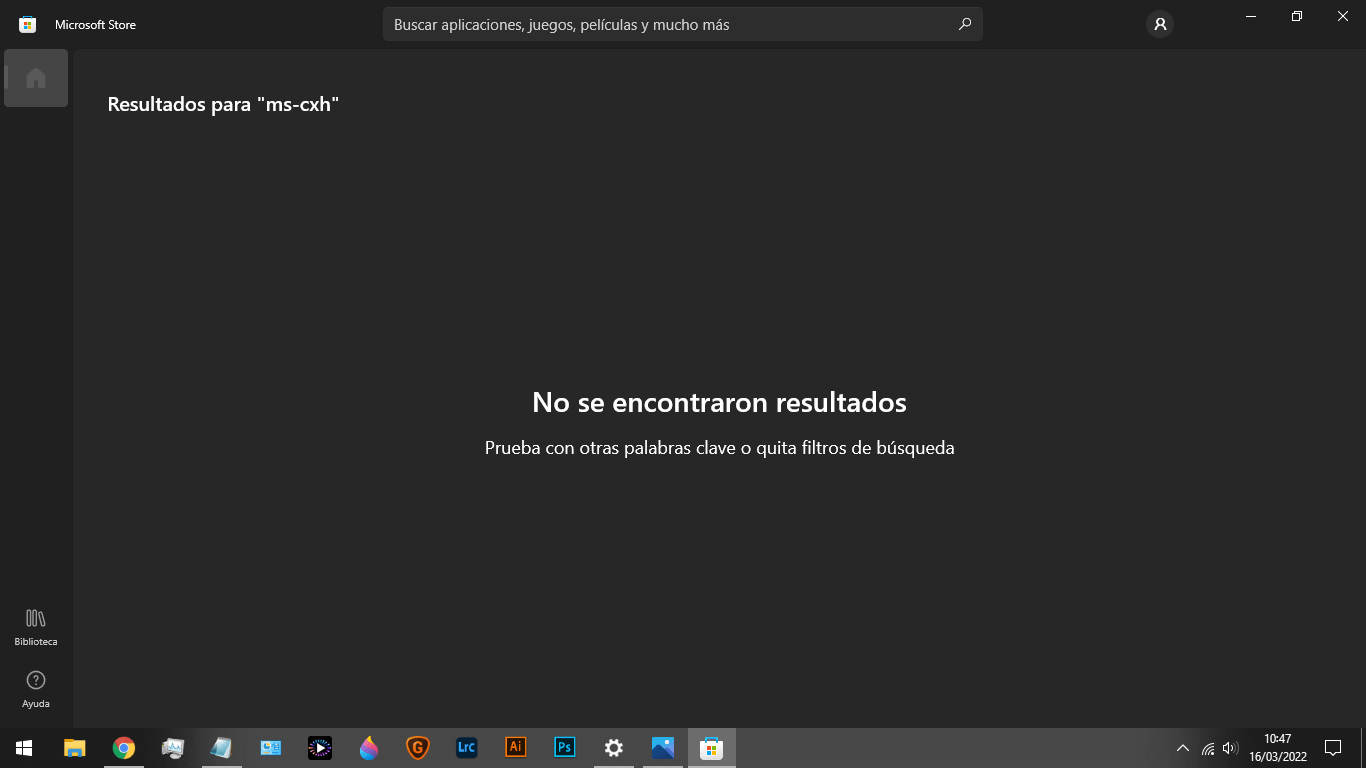Expand the hidden system tray icons
Screen dimensions: 1366x768
[1183, 748]
